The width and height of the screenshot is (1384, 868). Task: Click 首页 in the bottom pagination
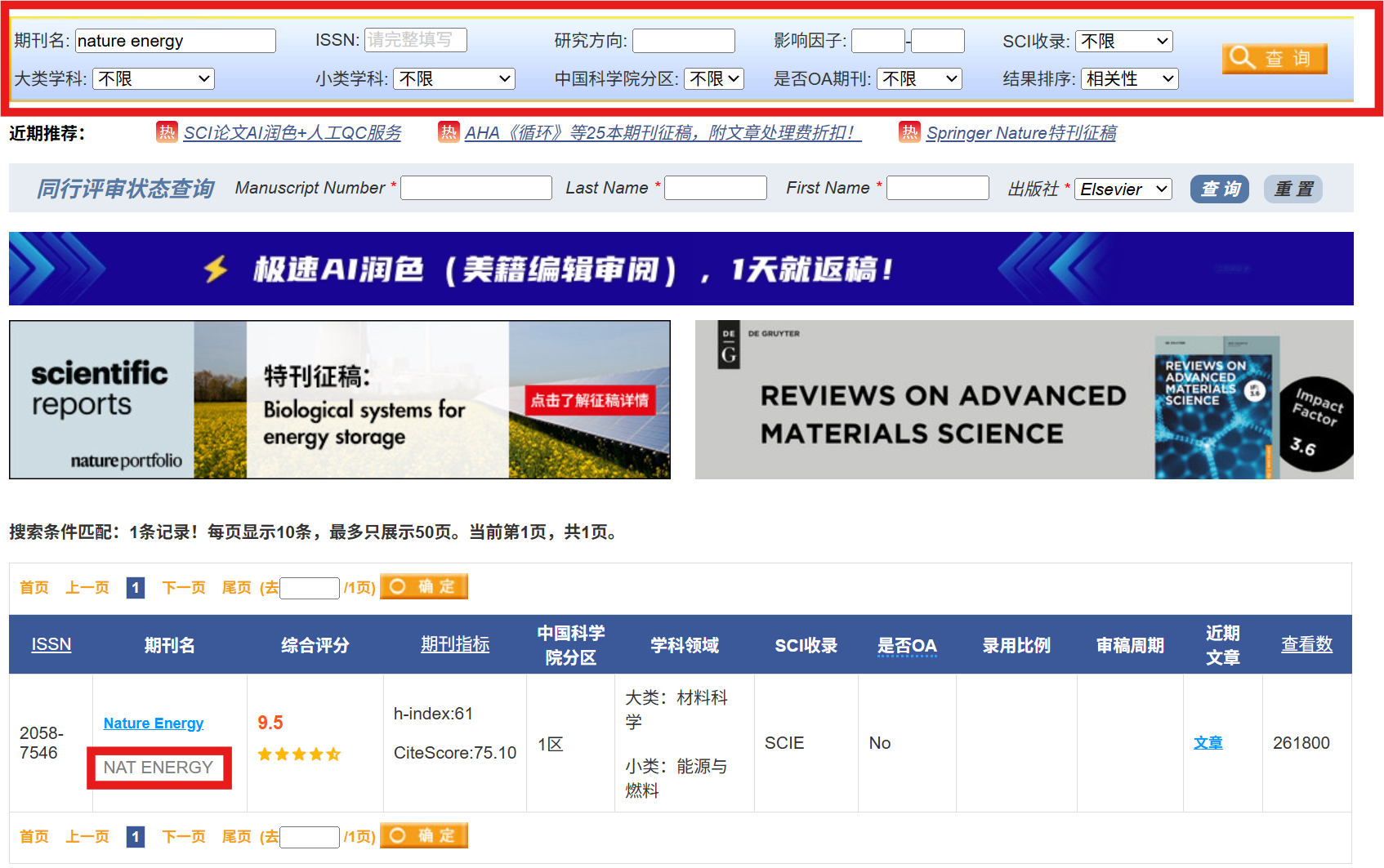tap(34, 837)
